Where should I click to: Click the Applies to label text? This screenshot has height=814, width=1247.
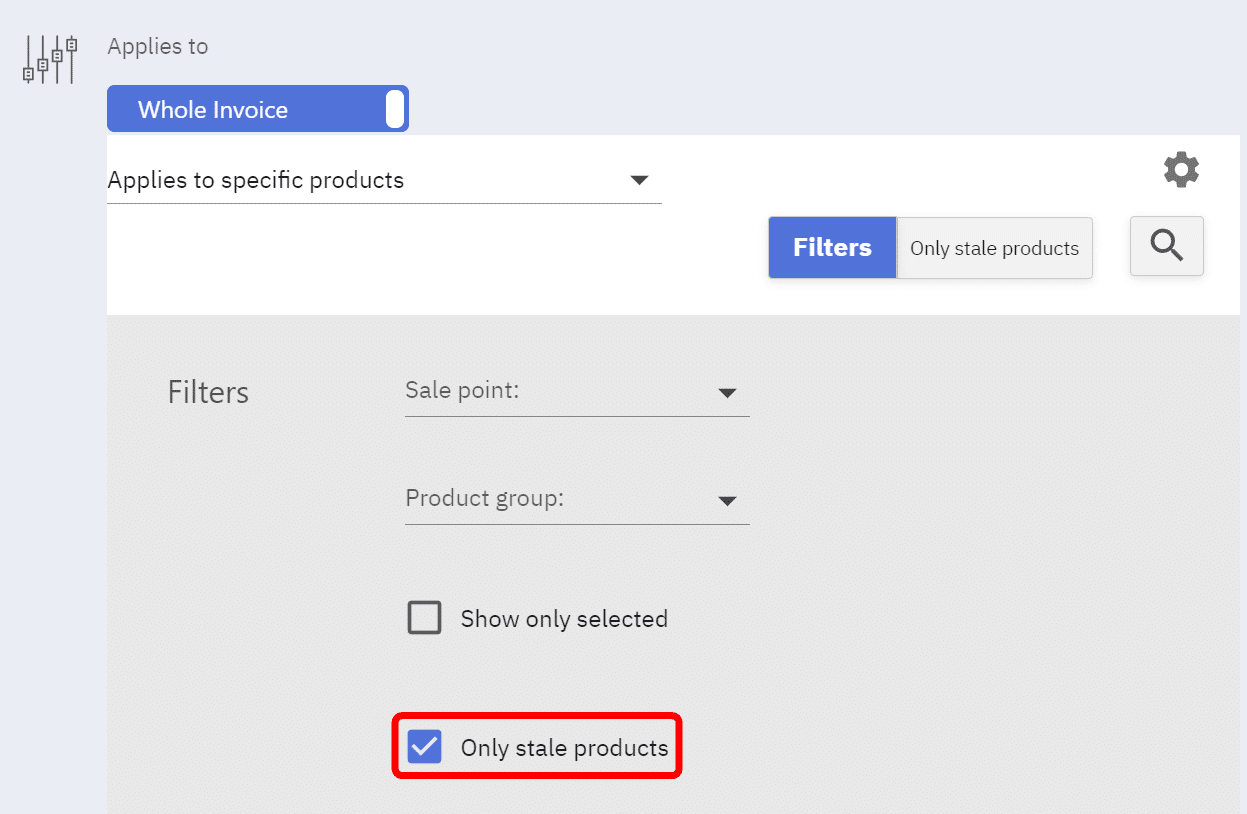(158, 47)
